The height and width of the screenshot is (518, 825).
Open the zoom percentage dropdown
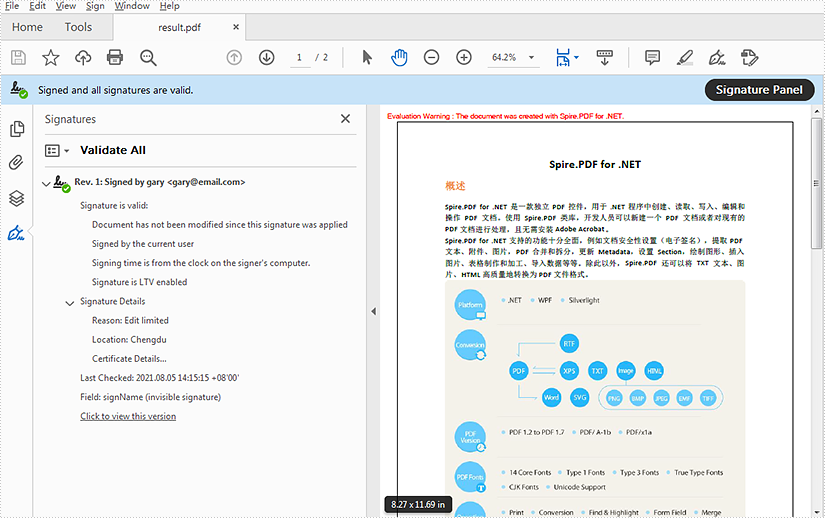(x=531, y=57)
